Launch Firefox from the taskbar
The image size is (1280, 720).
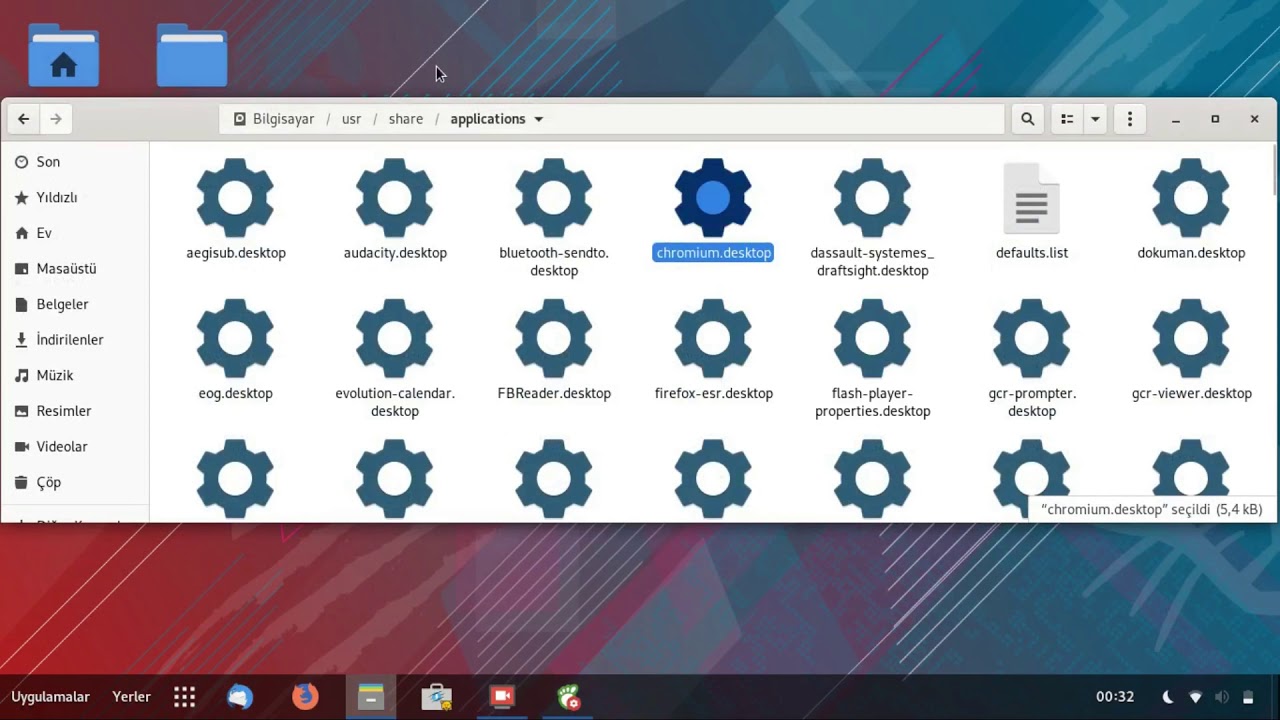click(x=305, y=697)
